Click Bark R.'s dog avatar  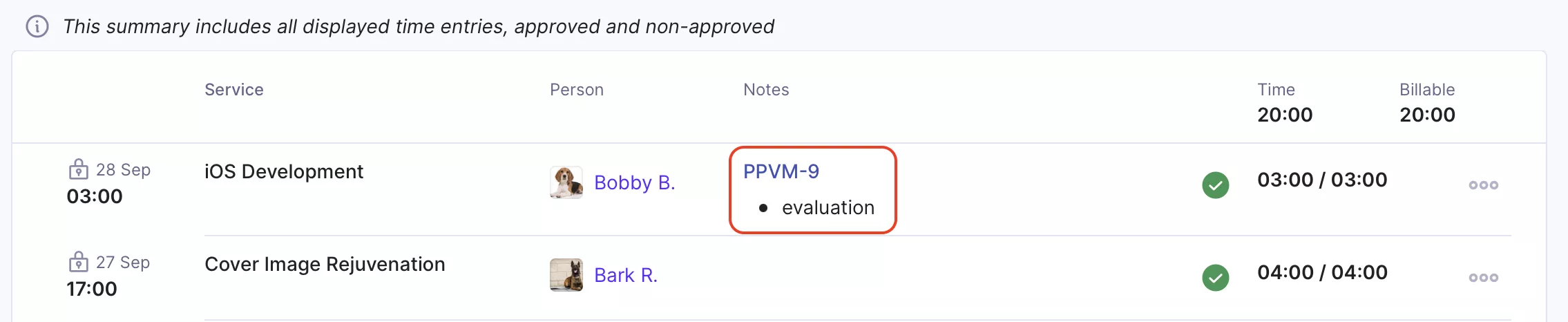point(566,275)
